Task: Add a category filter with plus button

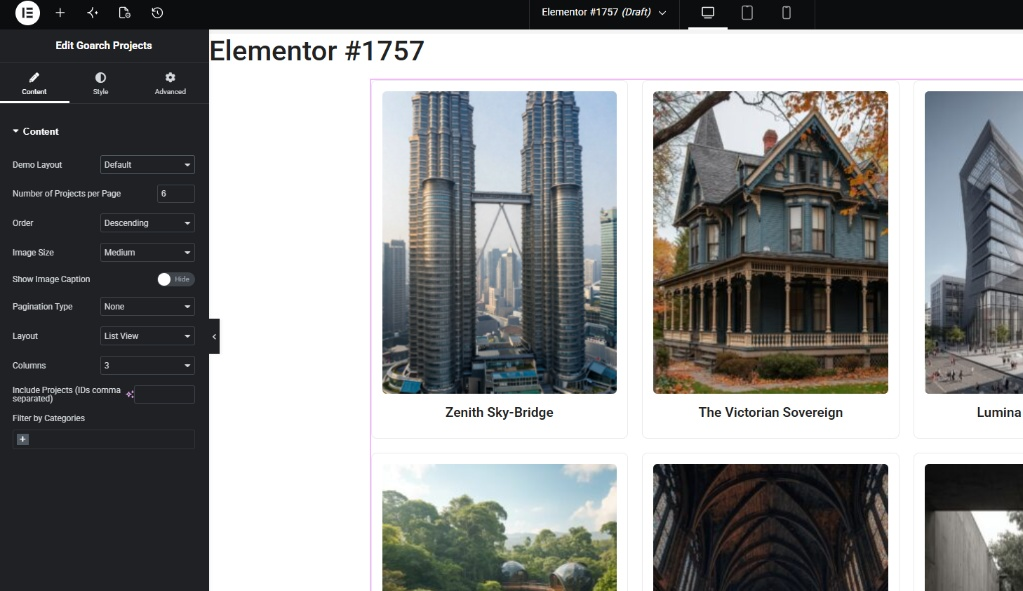Action: click(22, 439)
